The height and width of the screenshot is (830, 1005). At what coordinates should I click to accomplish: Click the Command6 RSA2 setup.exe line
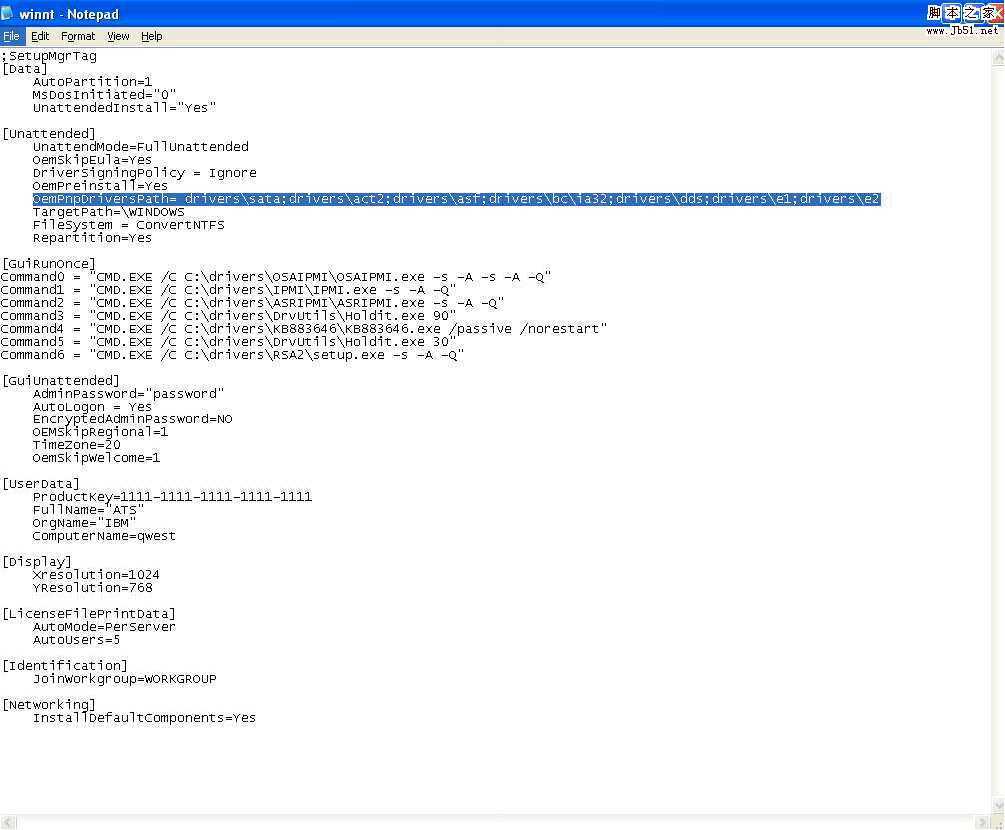tap(232, 355)
